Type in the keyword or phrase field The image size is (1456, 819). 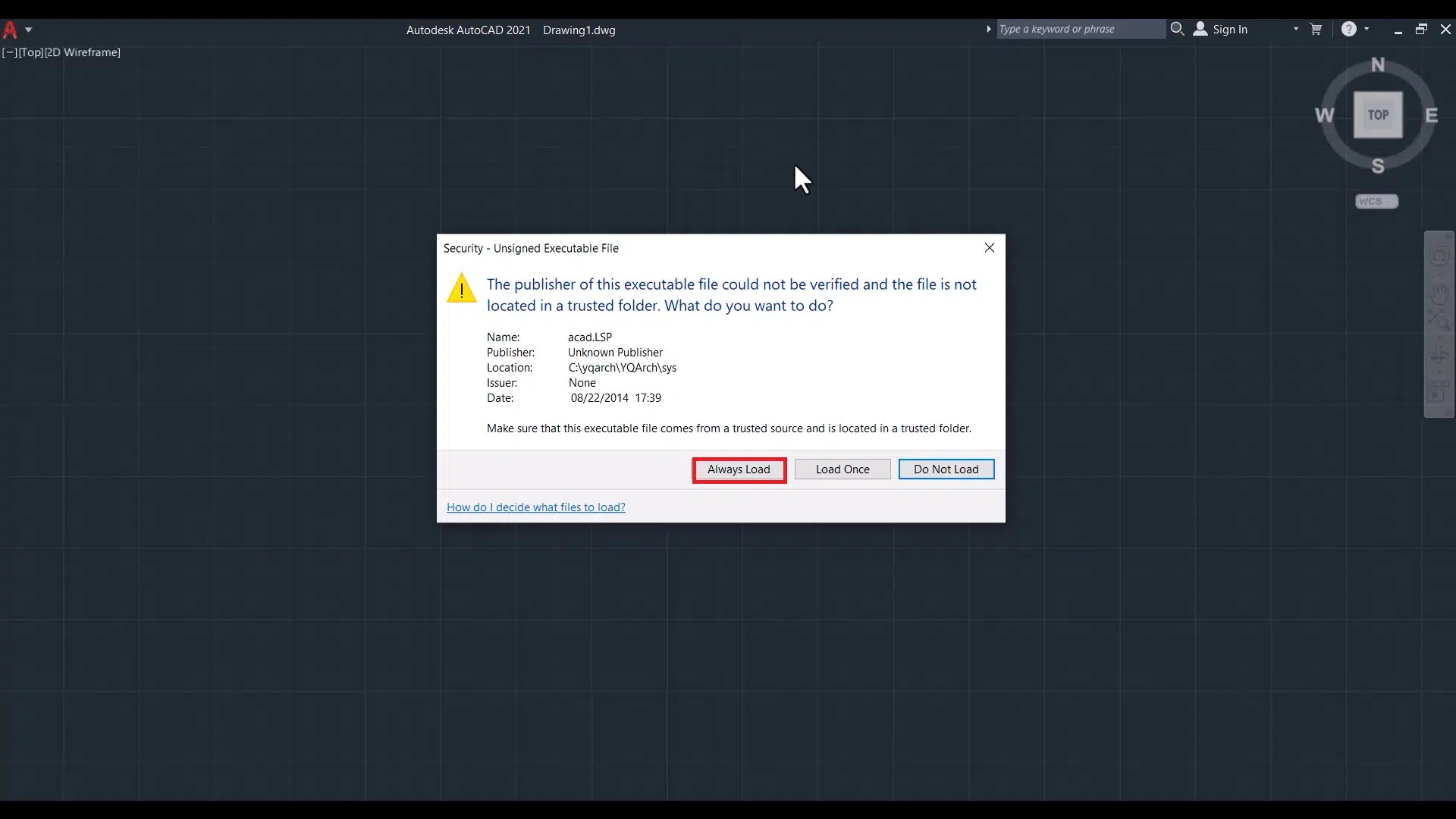1080,29
